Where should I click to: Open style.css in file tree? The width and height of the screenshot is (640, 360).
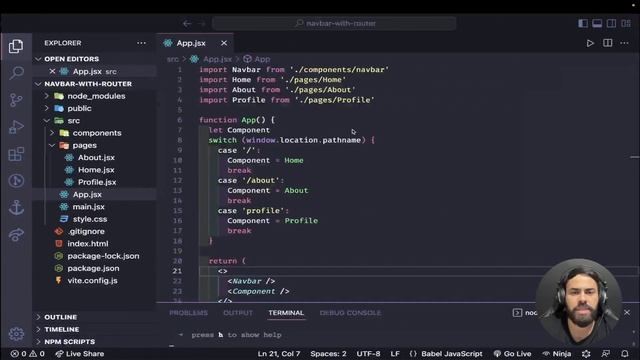90,219
